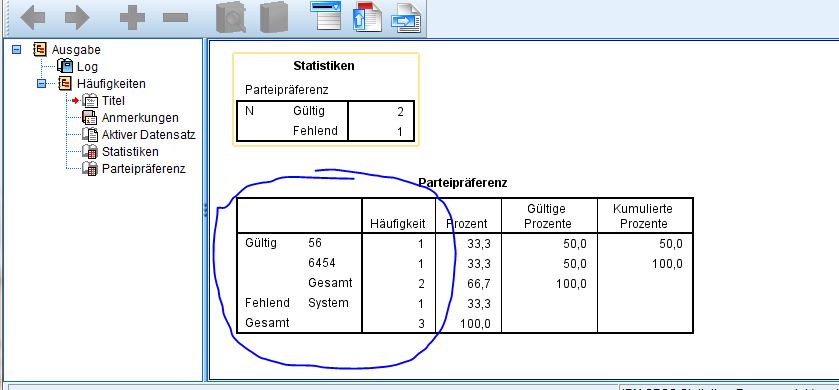Collapse the Häufigkeiten tree node
Image resolution: width=839 pixels, height=390 pixels.
pos(42,83)
